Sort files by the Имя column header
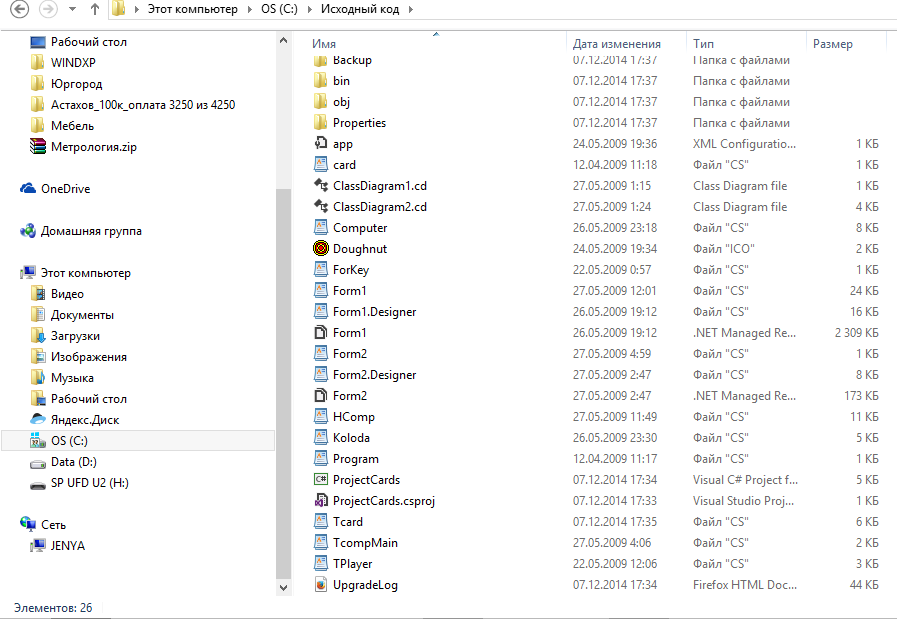Viewport: 897px width, 619px height. tap(324, 44)
